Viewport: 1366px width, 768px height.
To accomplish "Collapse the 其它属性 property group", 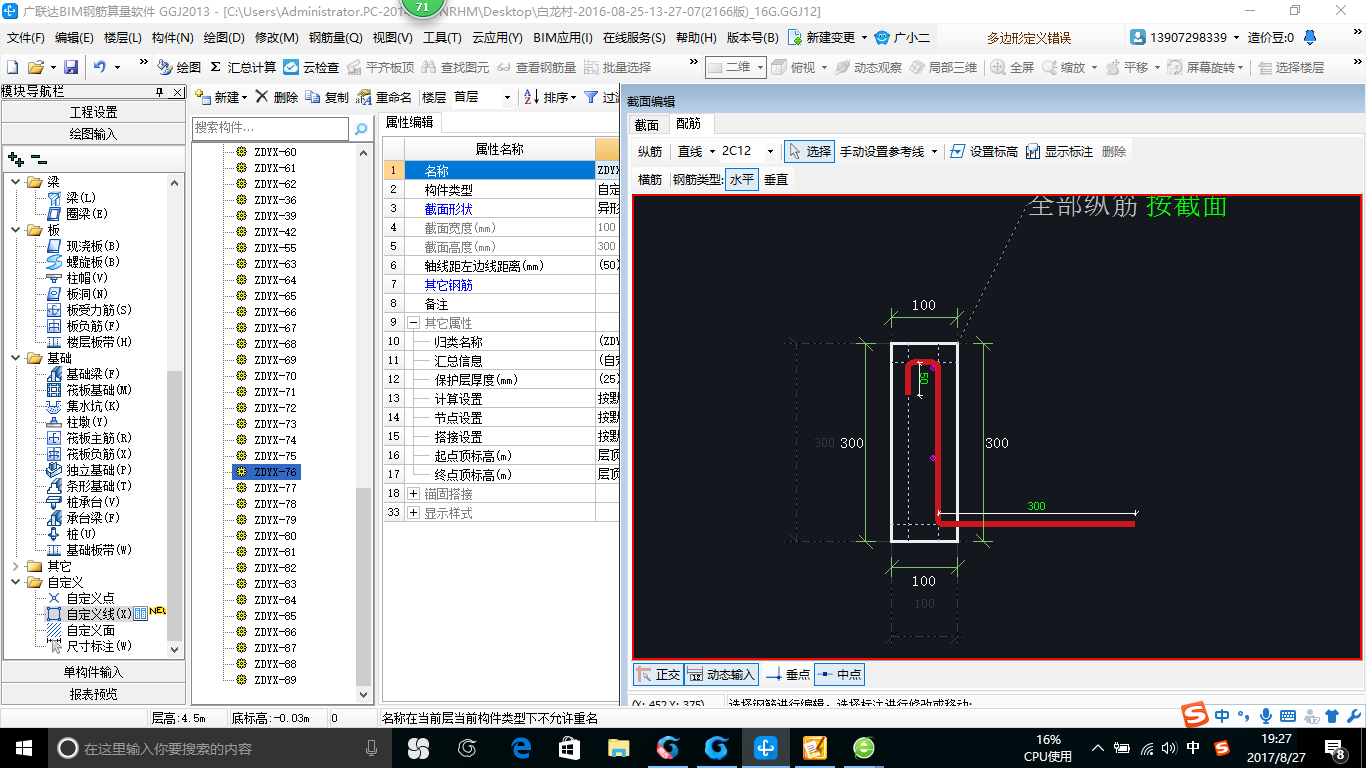I will point(414,323).
